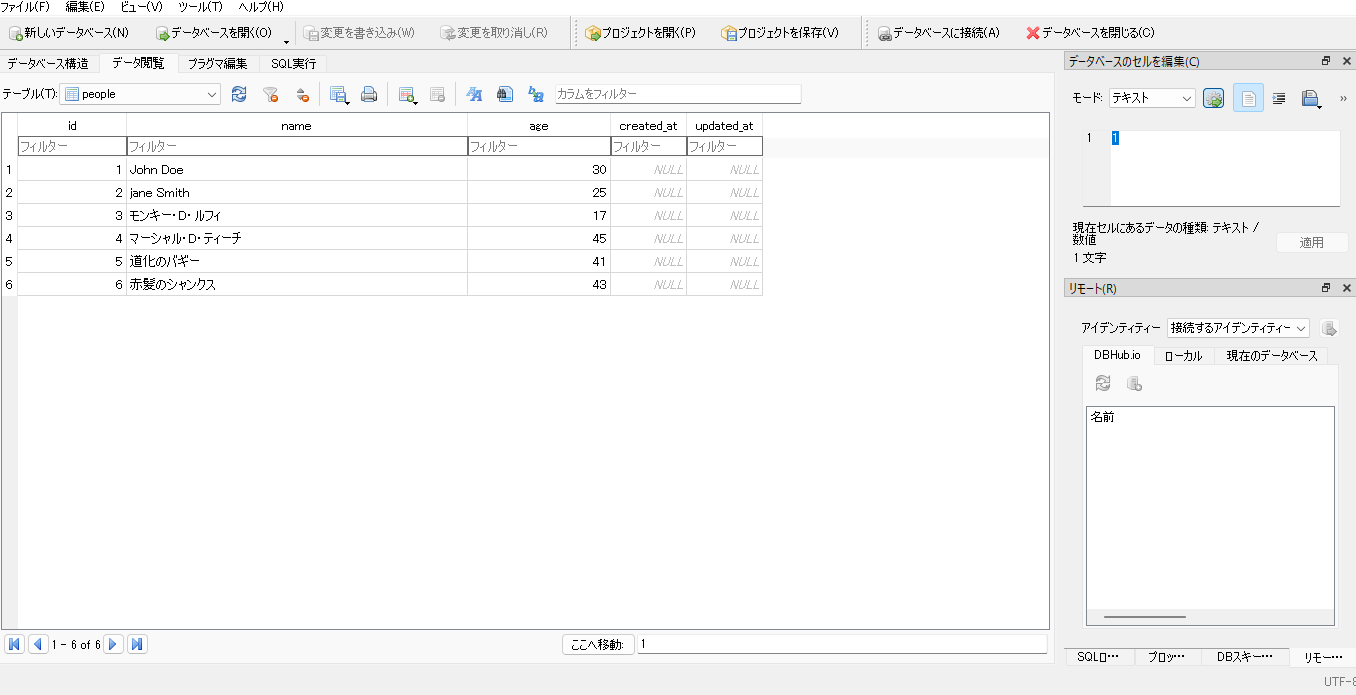Click the go-to row number field
This screenshot has width=1356, height=695.
pos(842,644)
